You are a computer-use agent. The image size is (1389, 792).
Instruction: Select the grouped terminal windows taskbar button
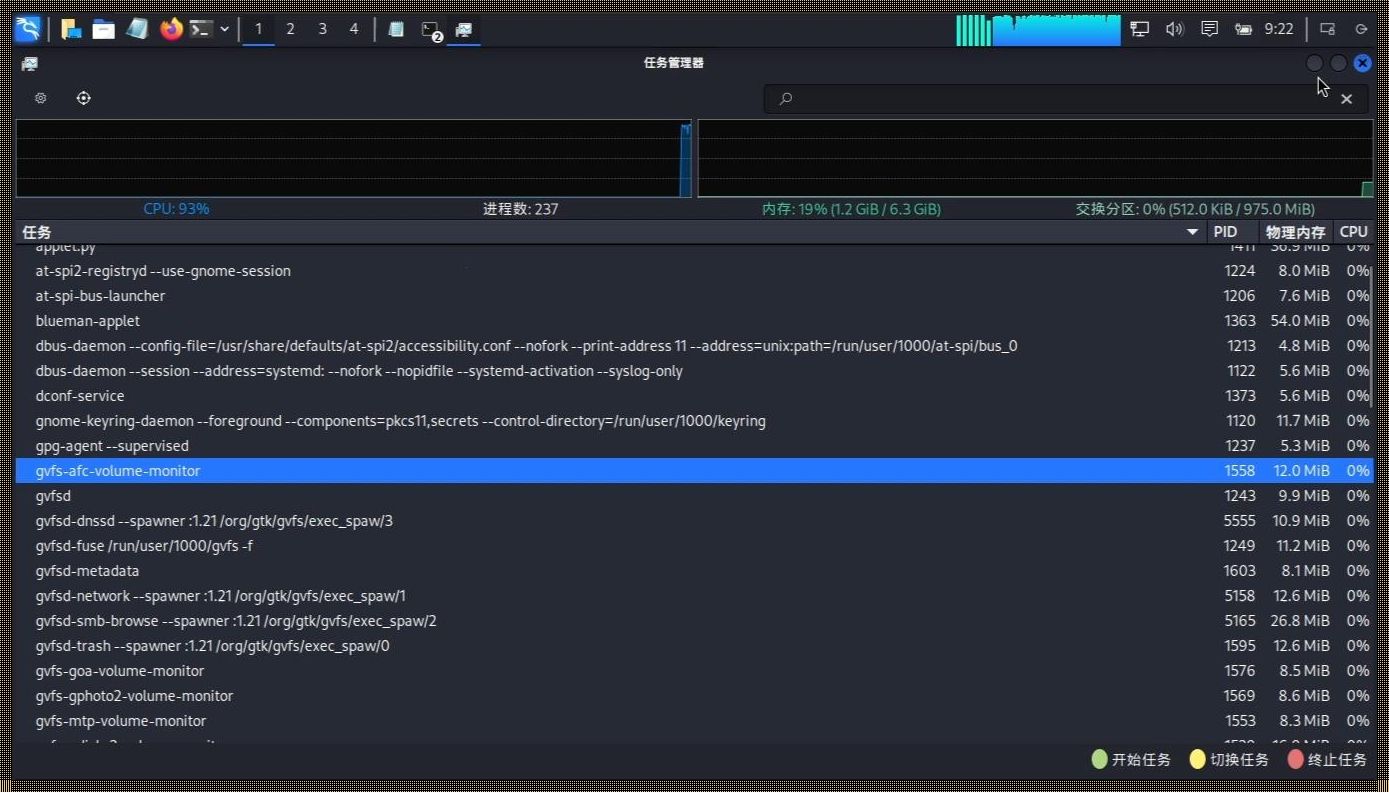(430, 30)
